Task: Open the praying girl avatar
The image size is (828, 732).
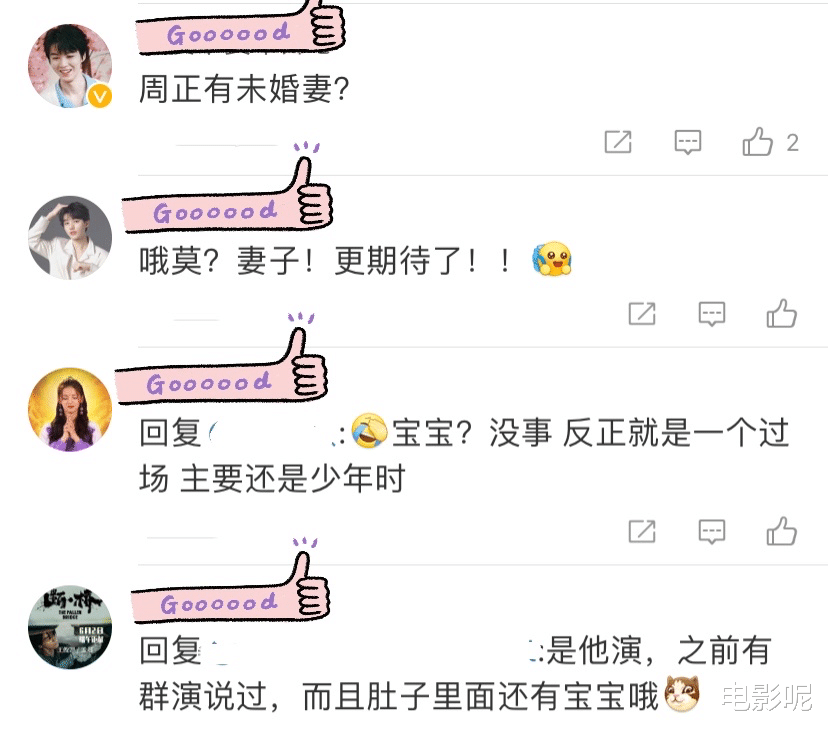Action: click(x=70, y=410)
